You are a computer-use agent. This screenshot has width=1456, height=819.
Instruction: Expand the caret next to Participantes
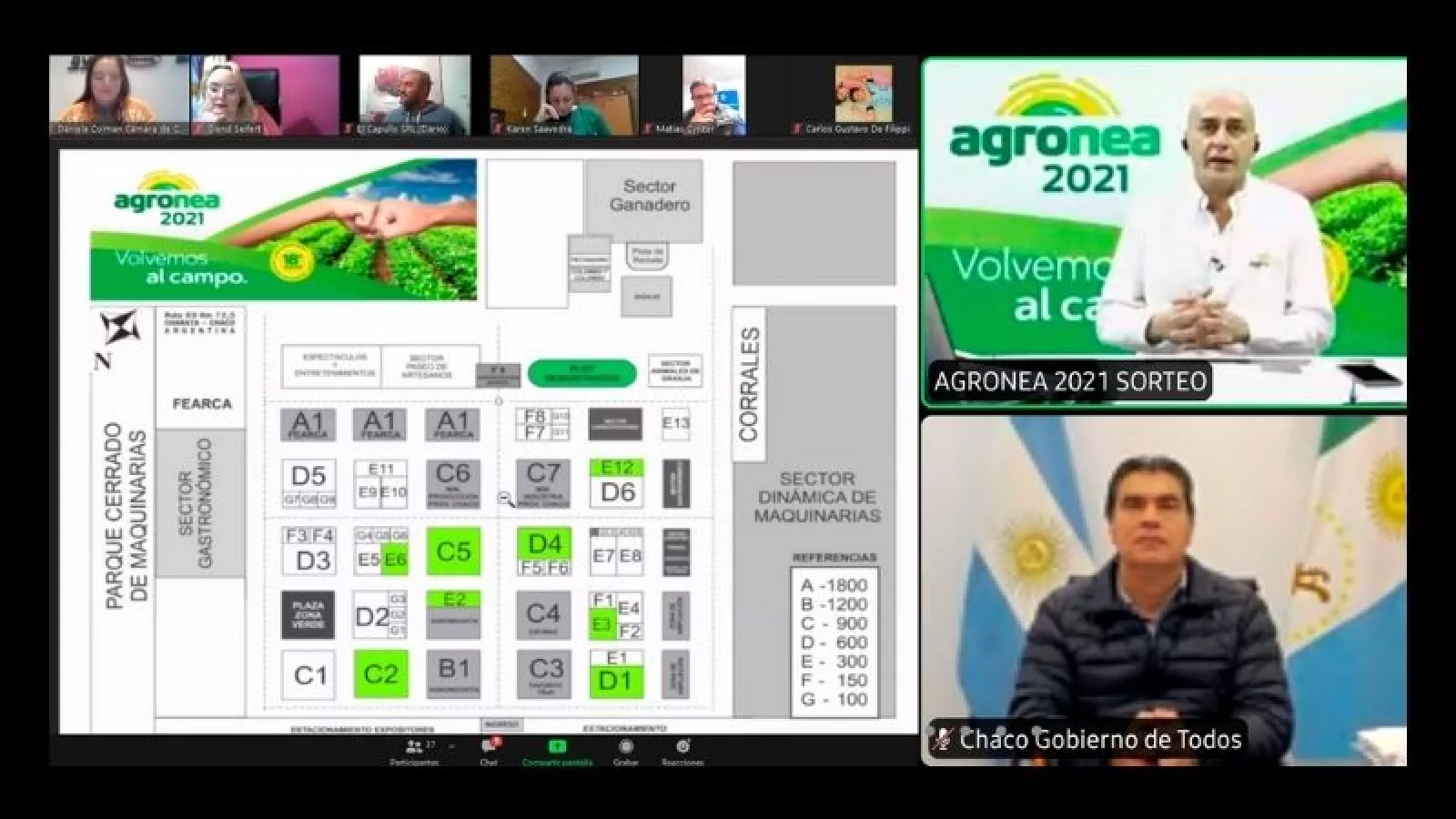(x=451, y=746)
